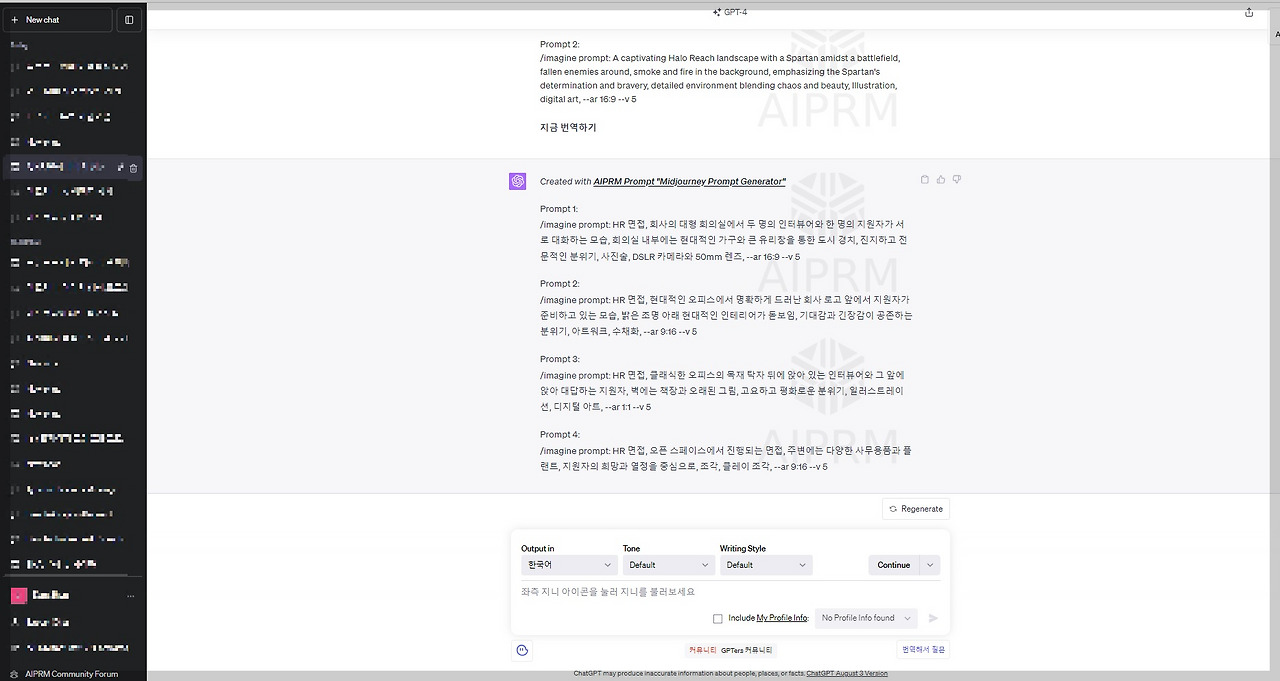Viewport: 1280px width, 681px height.
Task: Click the Writing Style label
Action: click(x=743, y=548)
